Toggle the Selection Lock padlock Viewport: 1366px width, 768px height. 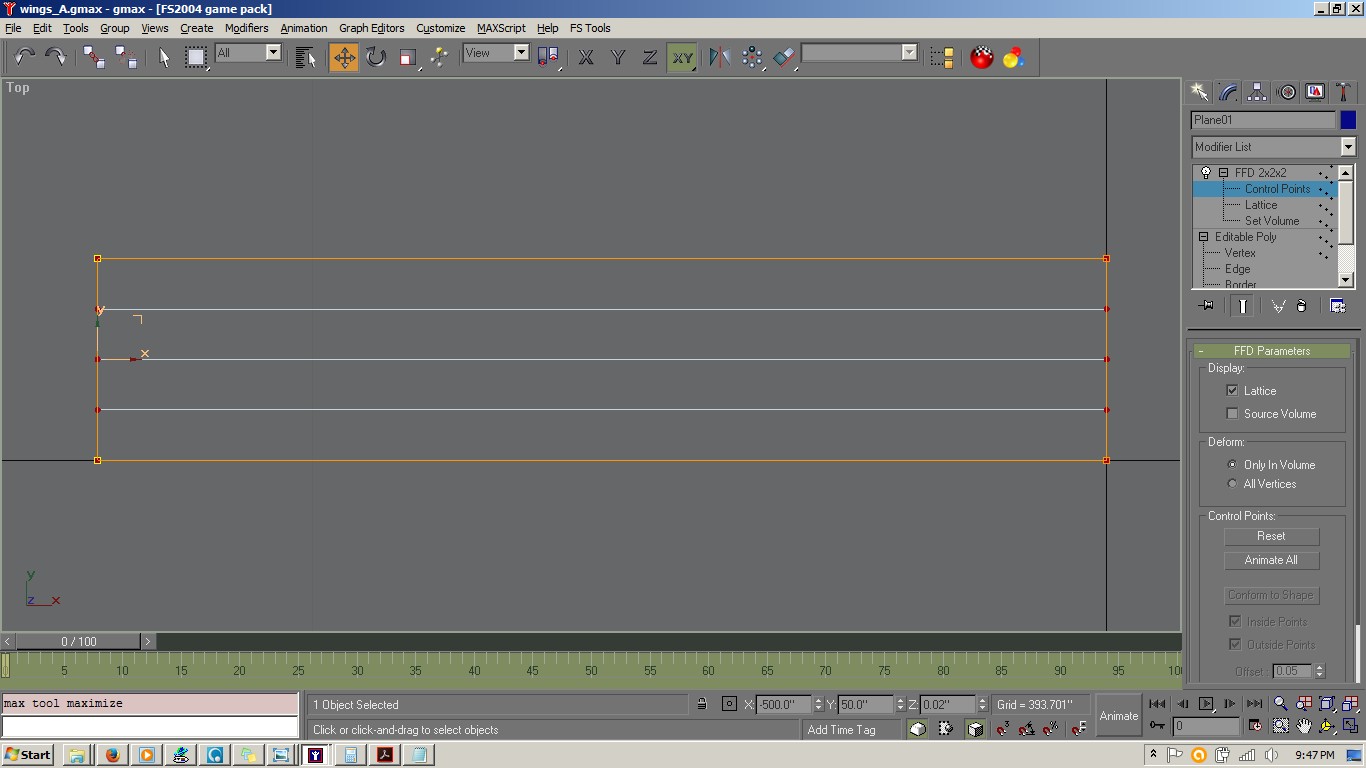tap(702, 704)
